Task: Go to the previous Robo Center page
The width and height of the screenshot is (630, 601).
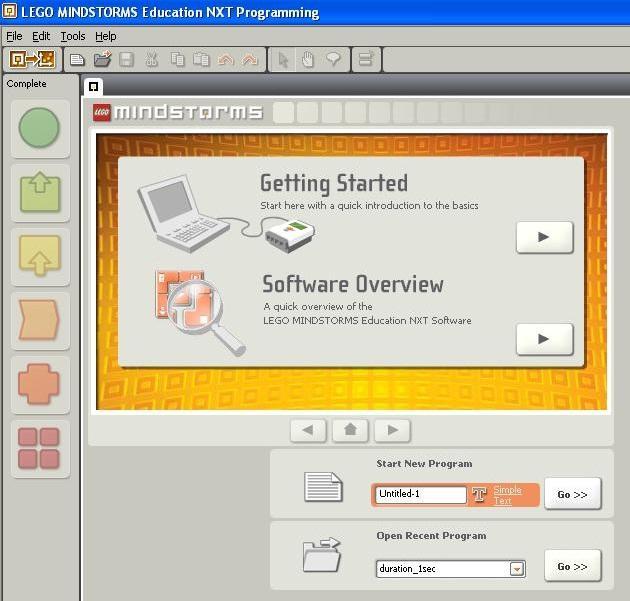Action: [308, 431]
